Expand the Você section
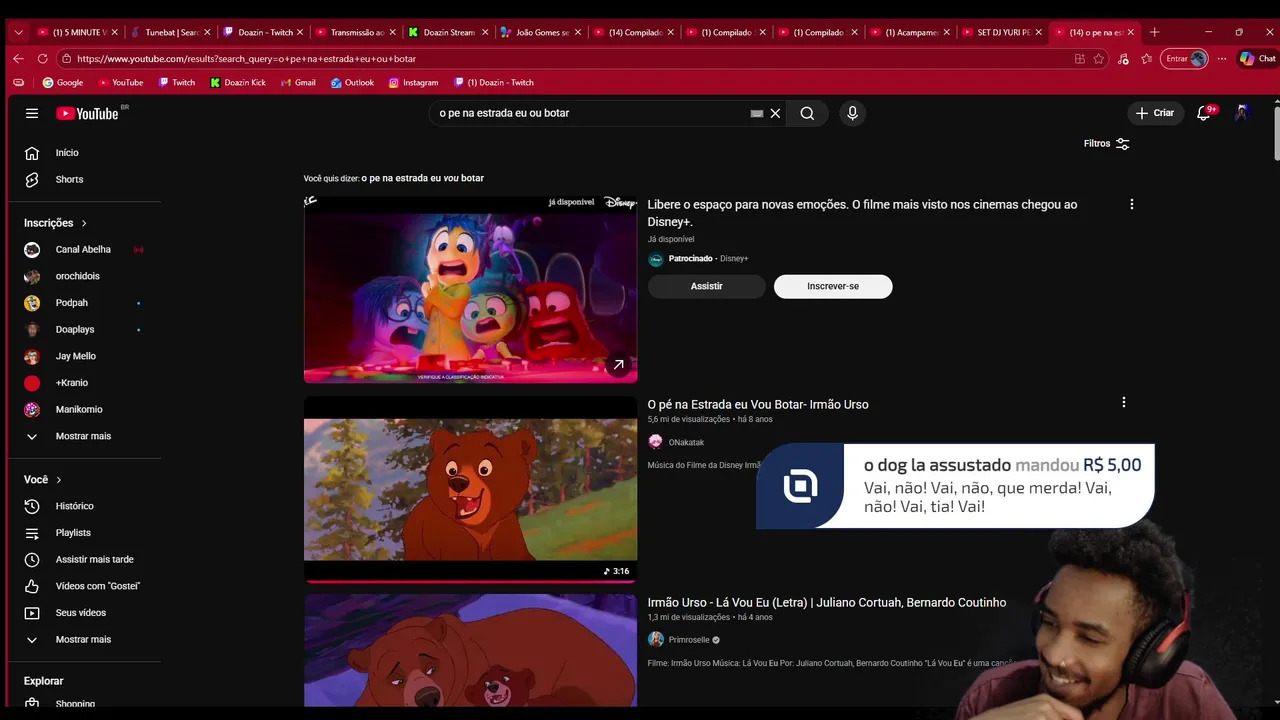The width and height of the screenshot is (1280, 720). pos(43,479)
